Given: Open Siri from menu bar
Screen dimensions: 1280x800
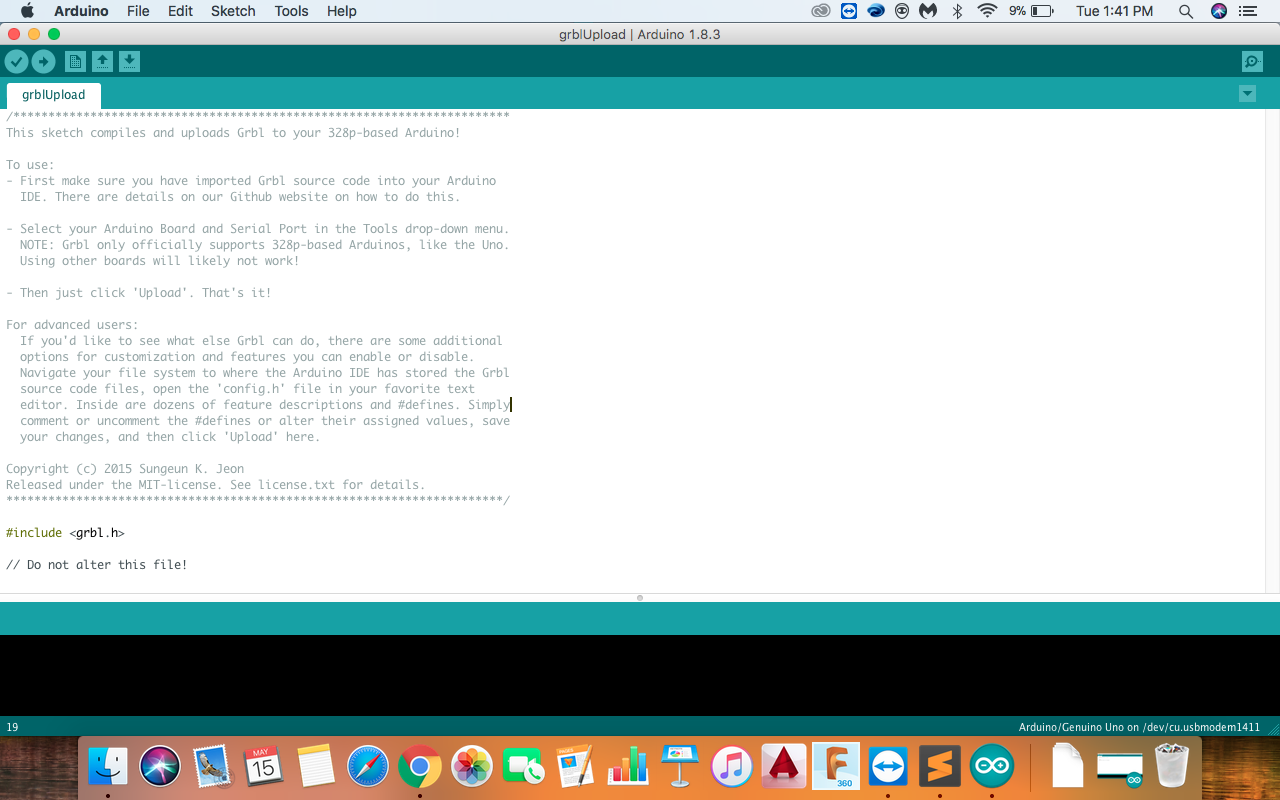Looking at the screenshot, I should point(1218,11).
